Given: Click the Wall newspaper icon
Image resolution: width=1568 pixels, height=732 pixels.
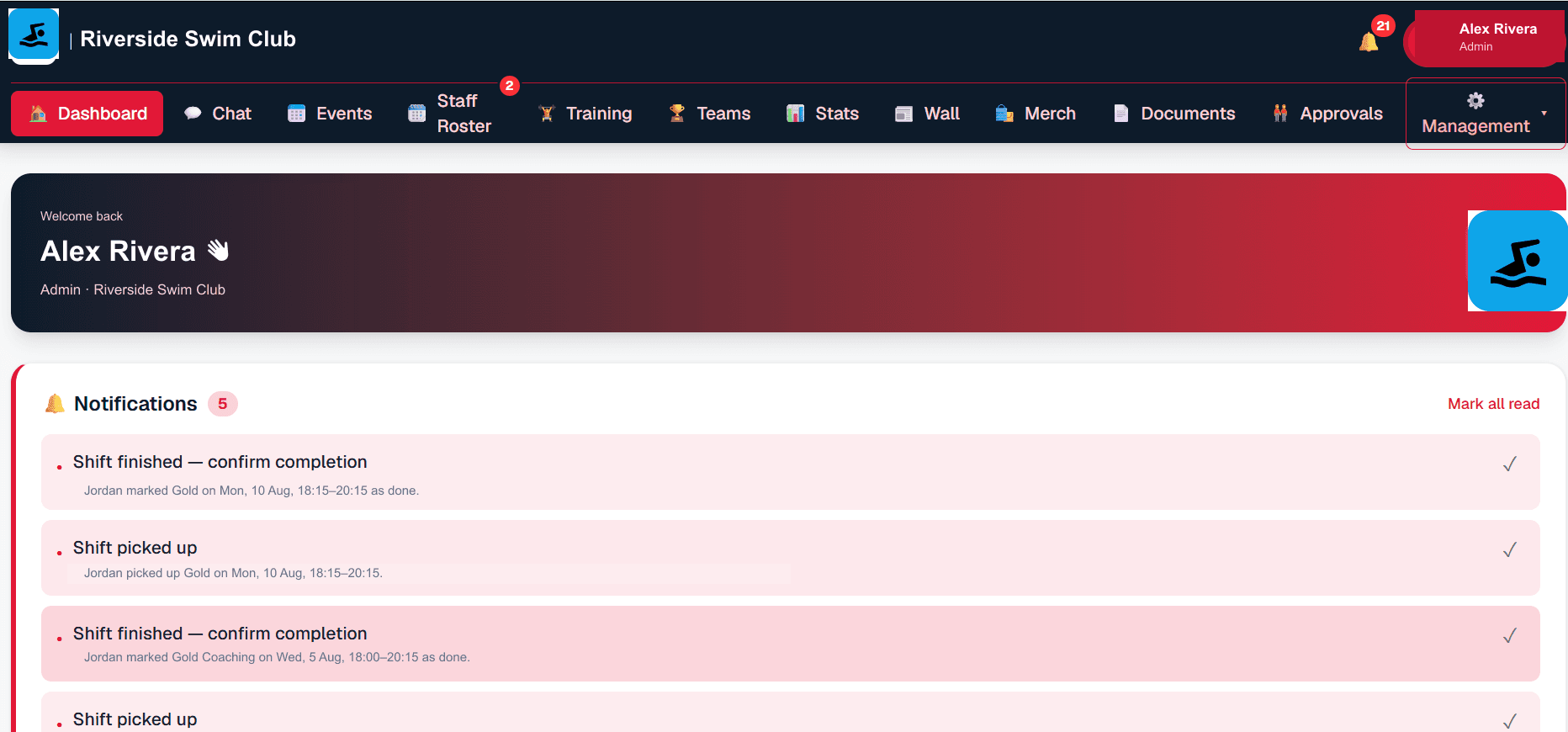Looking at the screenshot, I should pos(904,114).
